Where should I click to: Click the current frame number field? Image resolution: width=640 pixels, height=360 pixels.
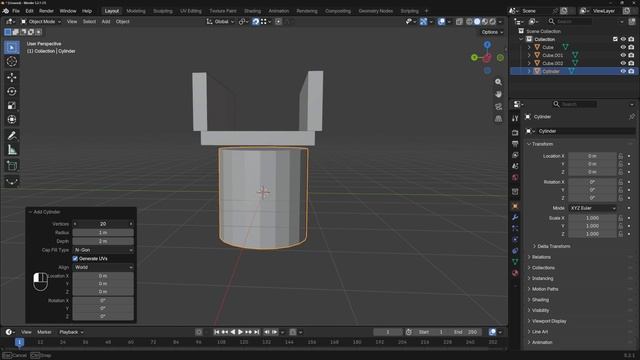pyautogui.click(x=388, y=332)
